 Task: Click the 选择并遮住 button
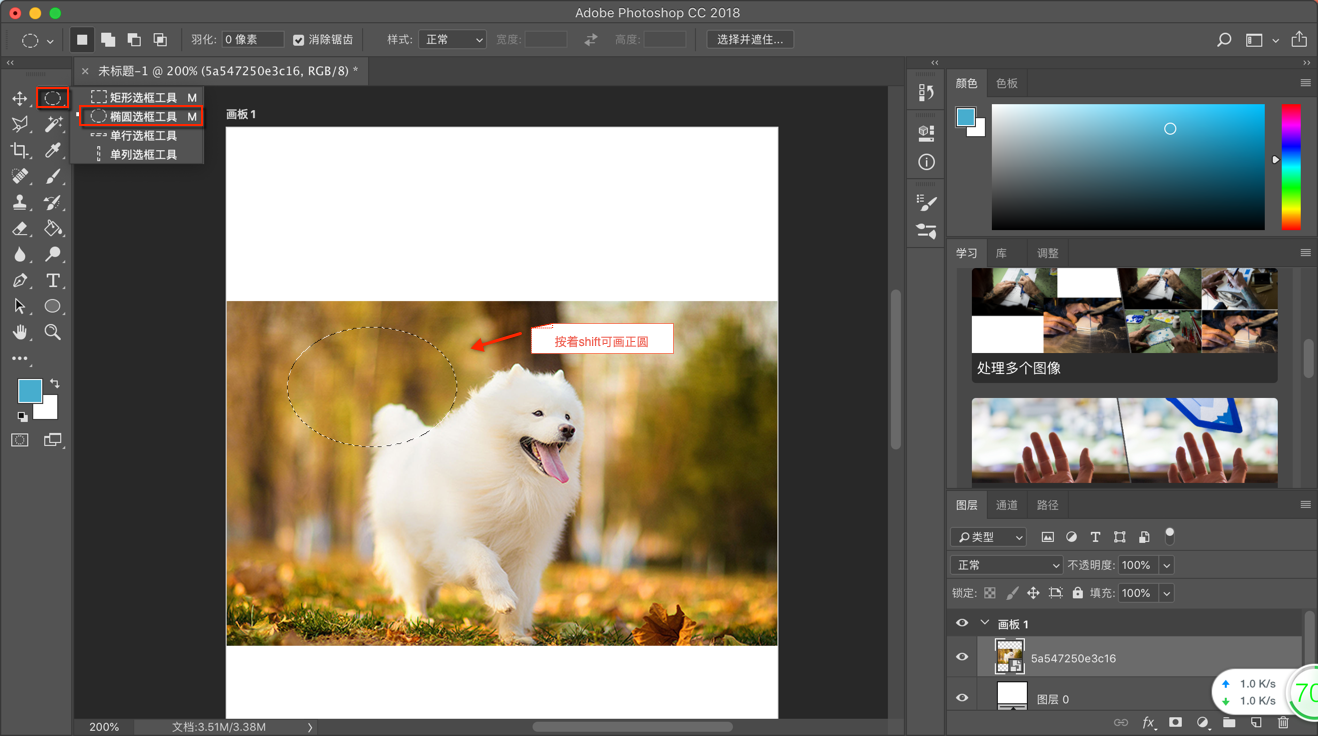tap(750, 40)
